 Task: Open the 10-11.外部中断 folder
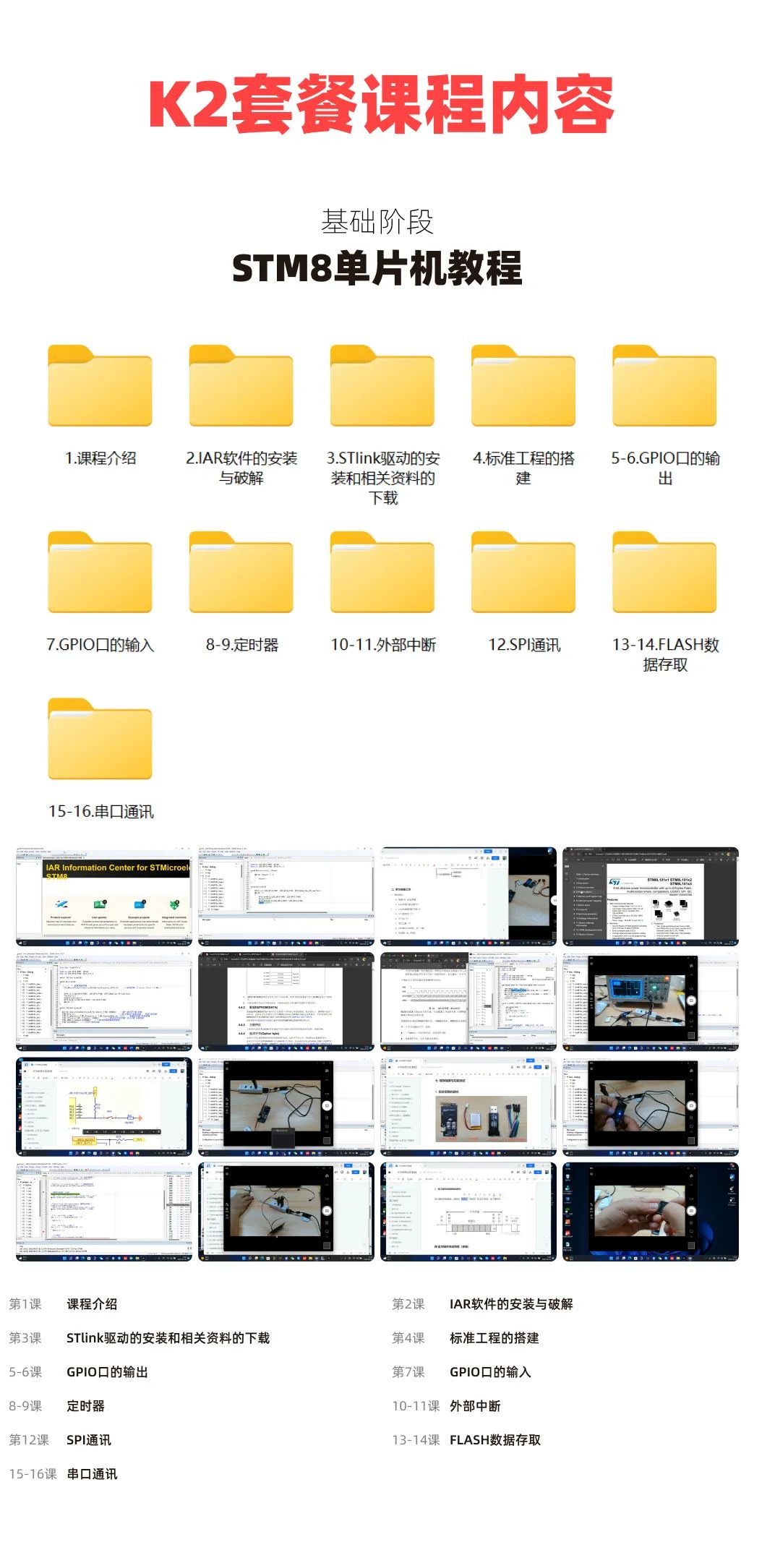pyautogui.click(x=382, y=573)
